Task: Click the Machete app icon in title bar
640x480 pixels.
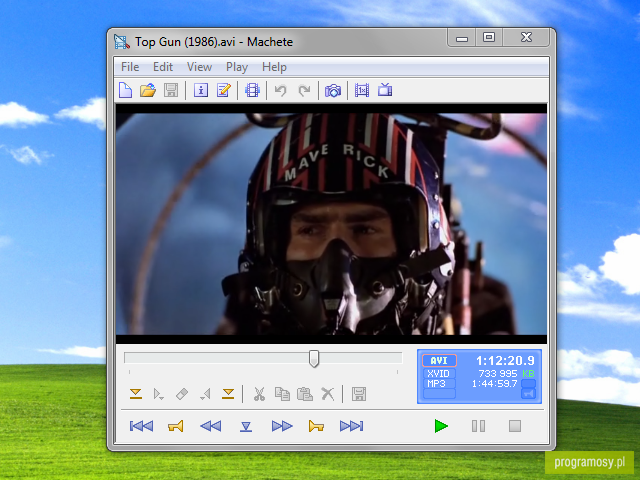Action: (122, 42)
